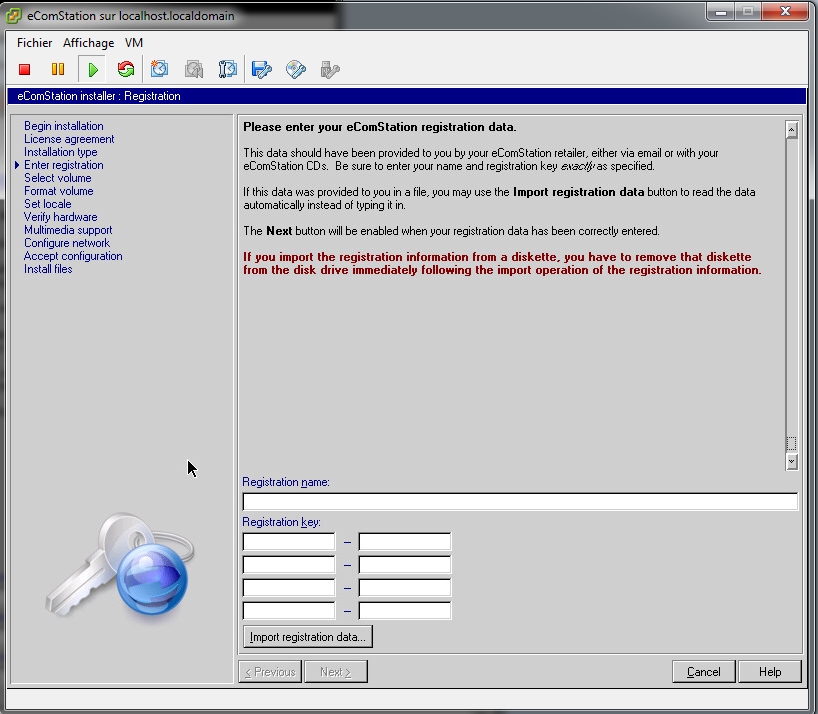Image resolution: width=818 pixels, height=714 pixels.
Task: Take a snapshot of the VM
Action: (x=160, y=69)
